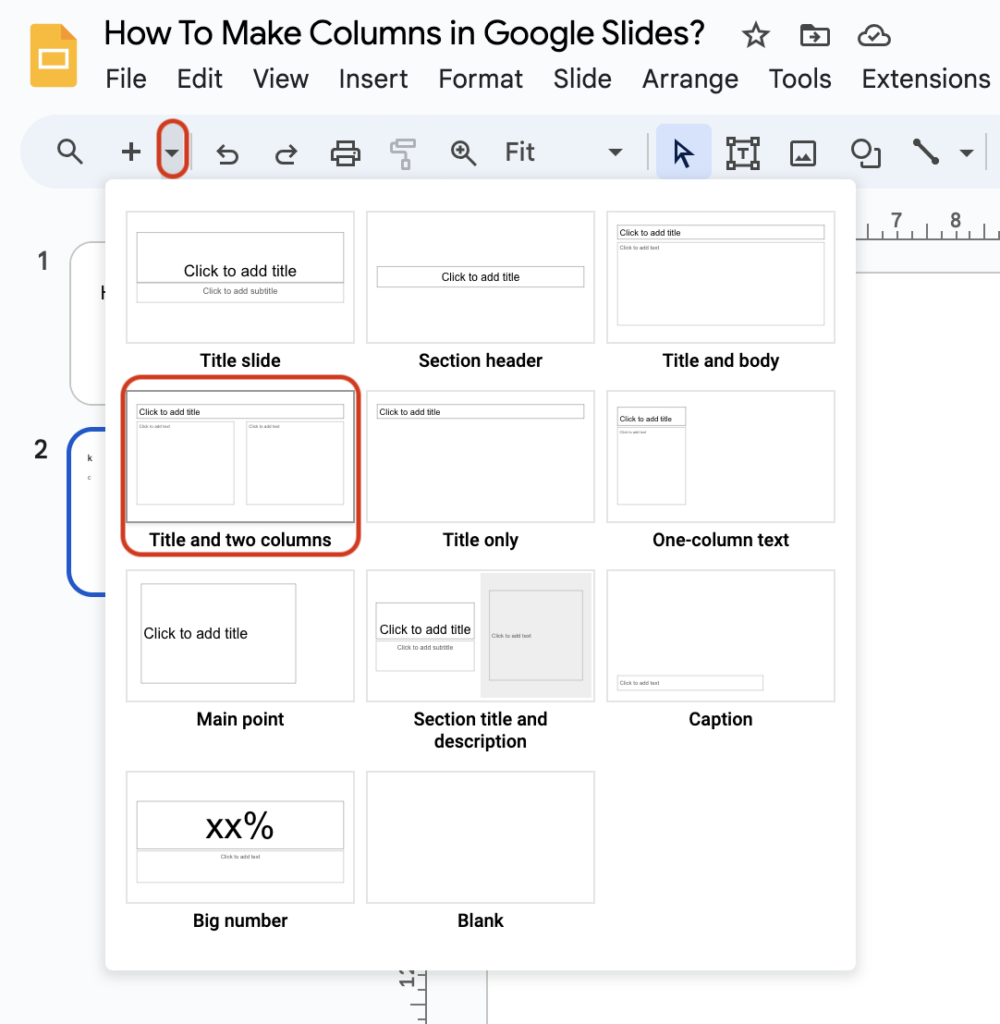Select the Blank layout
Viewport: 1000px width, 1024px height.
pos(480,837)
